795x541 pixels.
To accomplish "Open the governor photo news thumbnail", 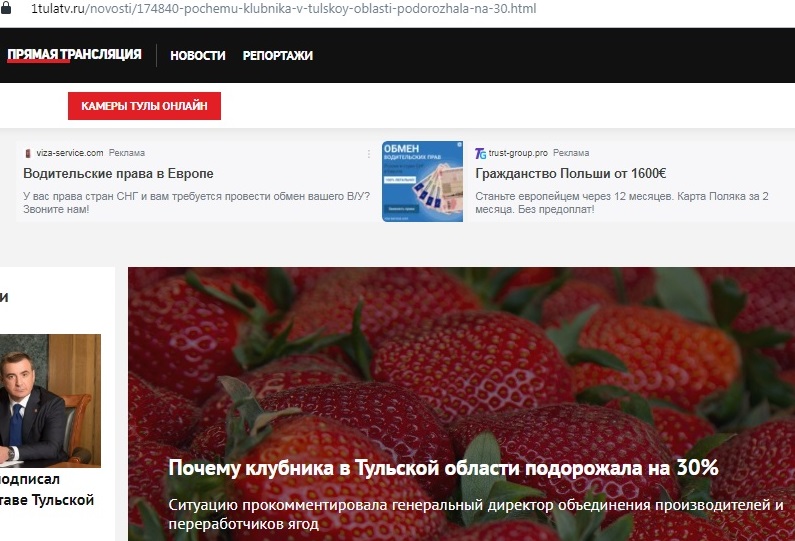I will coord(50,401).
